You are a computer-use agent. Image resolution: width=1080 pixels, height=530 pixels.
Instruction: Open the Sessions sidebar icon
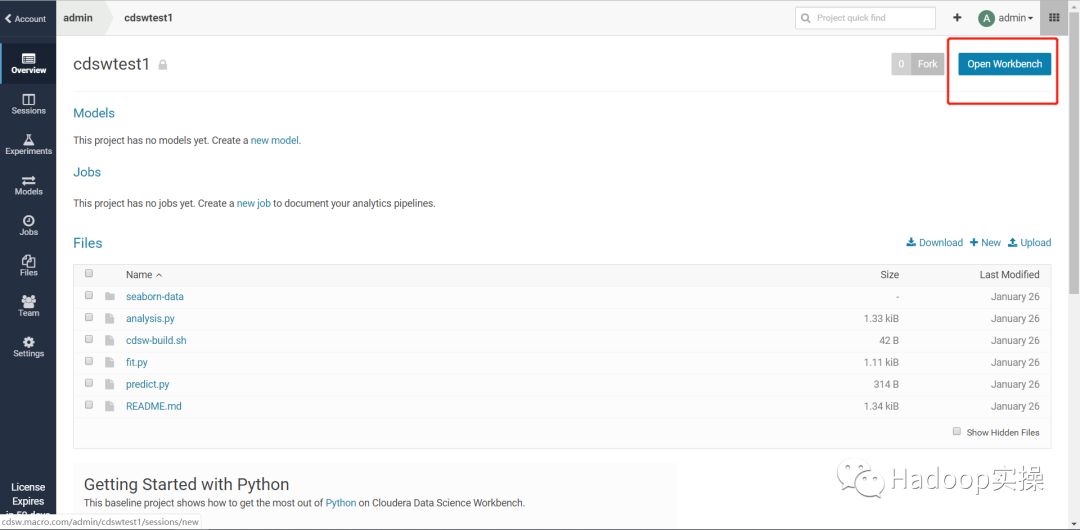click(28, 103)
